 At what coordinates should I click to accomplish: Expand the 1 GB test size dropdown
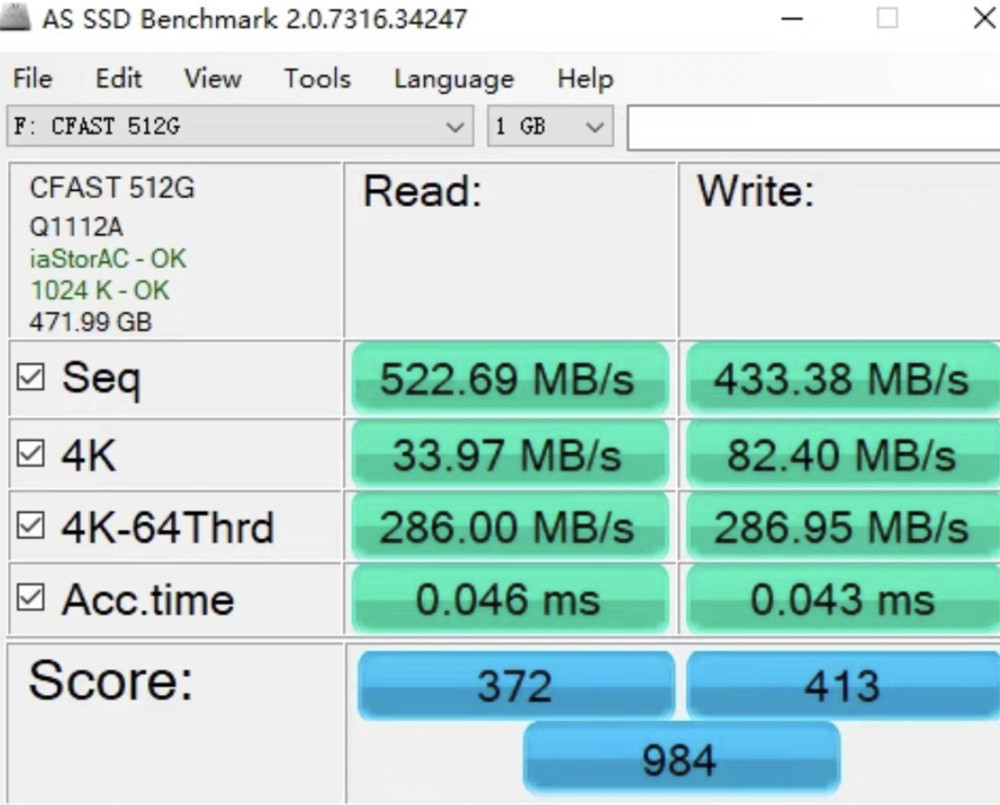point(550,126)
